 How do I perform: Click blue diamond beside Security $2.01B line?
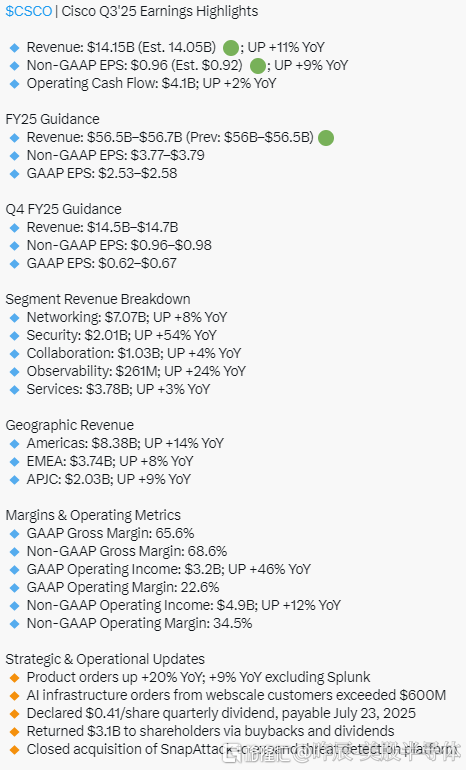pyautogui.click(x=15, y=335)
